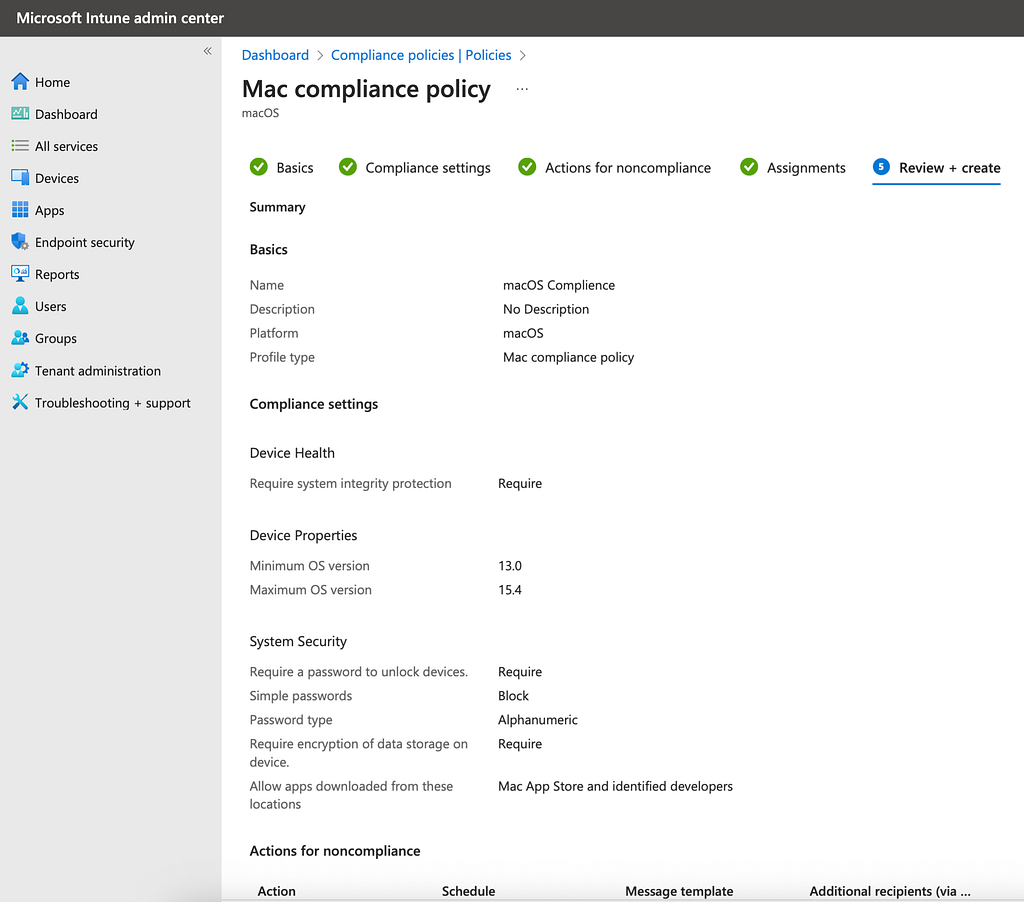
Task: Click Microsoft Intune admin center title
Action: 120,18
